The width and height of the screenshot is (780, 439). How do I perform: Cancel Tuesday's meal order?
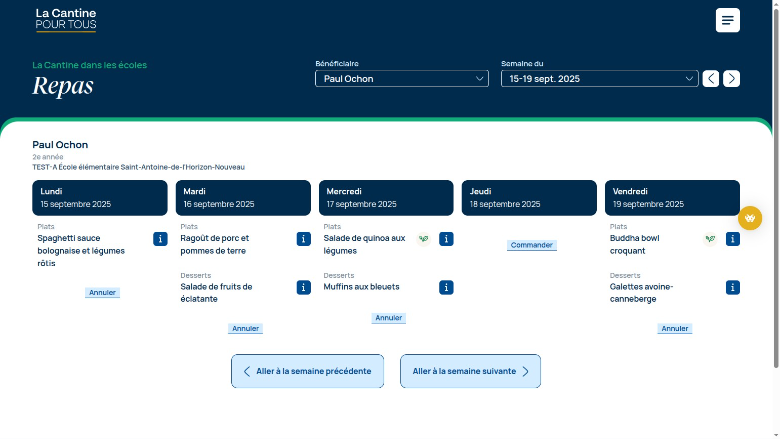(x=245, y=328)
